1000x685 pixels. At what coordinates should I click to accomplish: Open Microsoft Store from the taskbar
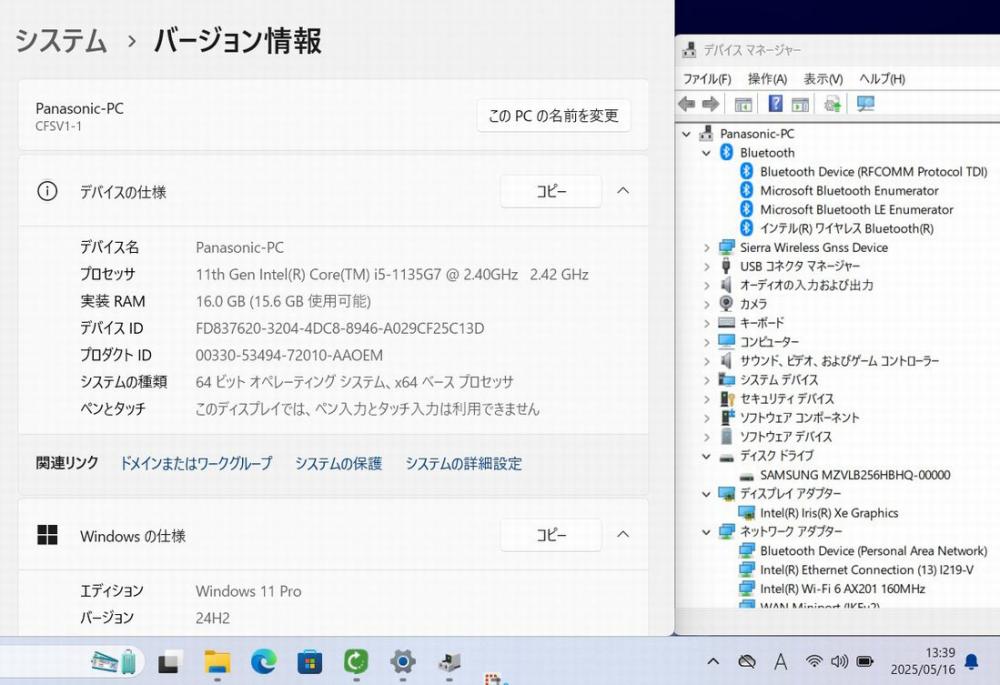pyautogui.click(x=310, y=662)
